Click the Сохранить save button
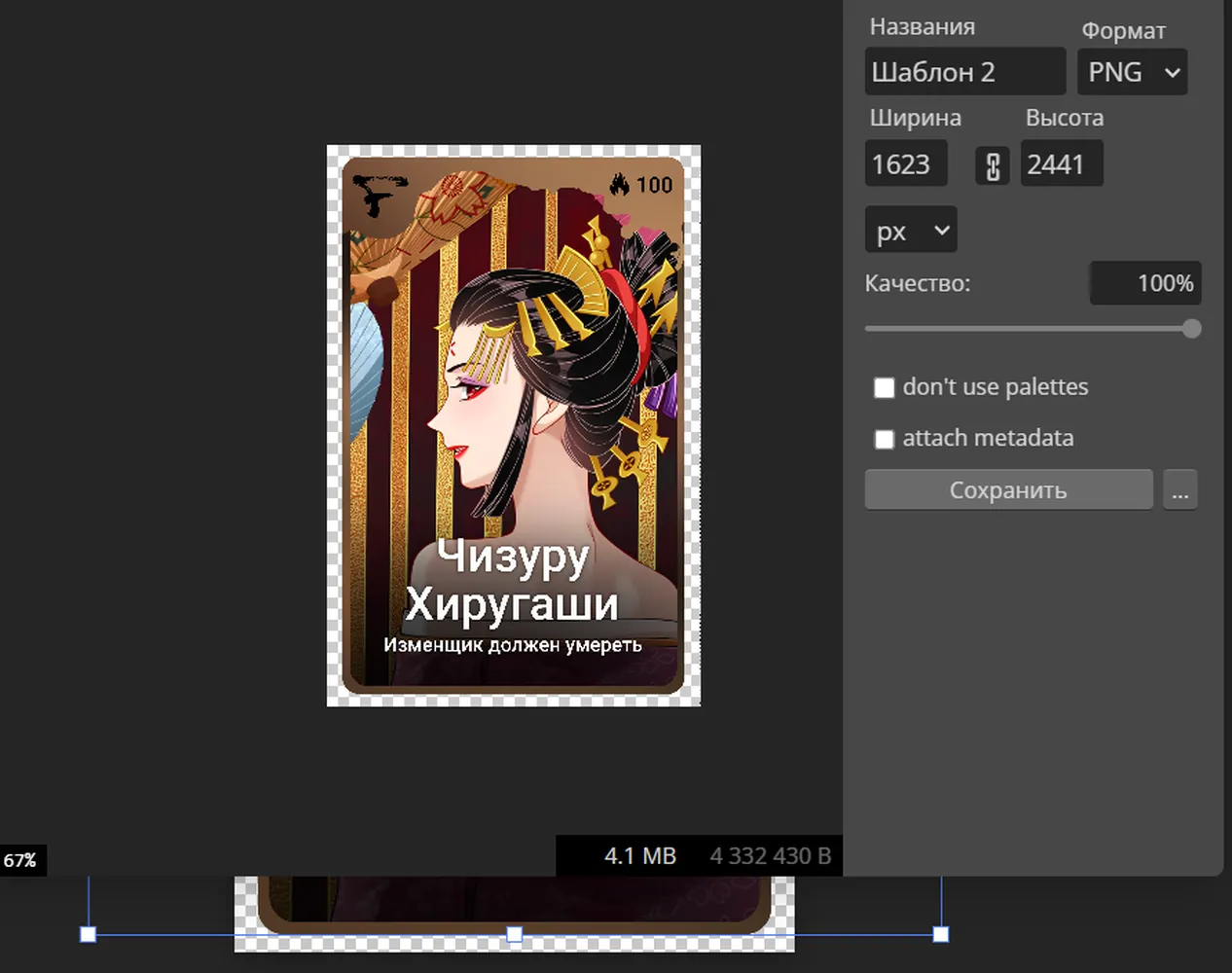1232x973 pixels. pyautogui.click(x=1008, y=489)
